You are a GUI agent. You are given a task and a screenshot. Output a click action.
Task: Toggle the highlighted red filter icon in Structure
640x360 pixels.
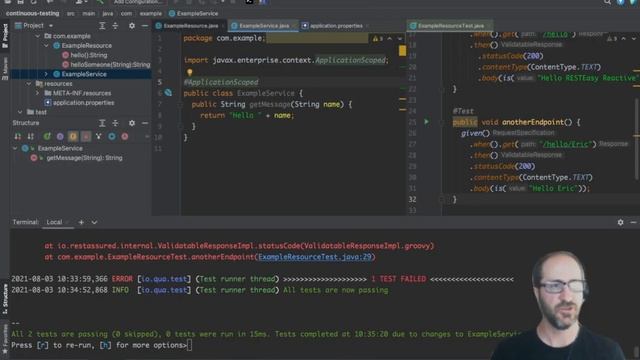[86, 136]
